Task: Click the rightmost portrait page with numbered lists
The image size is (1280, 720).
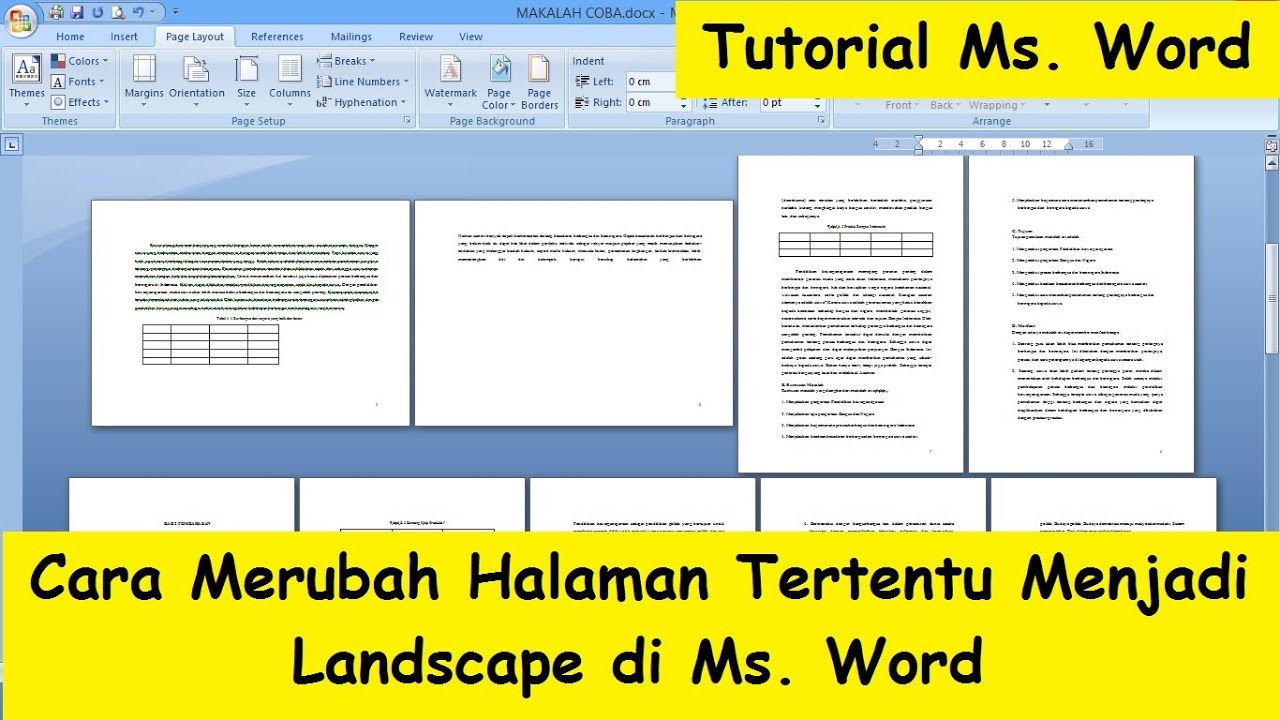Action: [x=1081, y=314]
